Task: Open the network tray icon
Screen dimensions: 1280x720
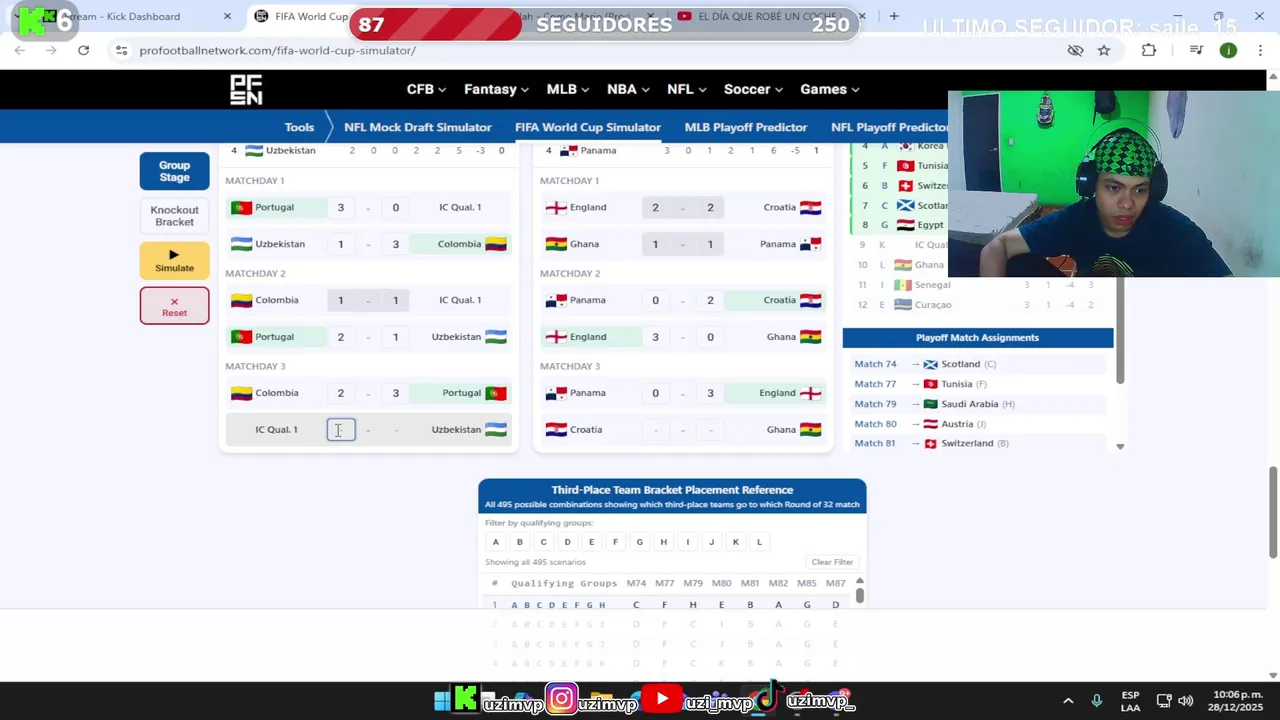Action: coord(1164,701)
